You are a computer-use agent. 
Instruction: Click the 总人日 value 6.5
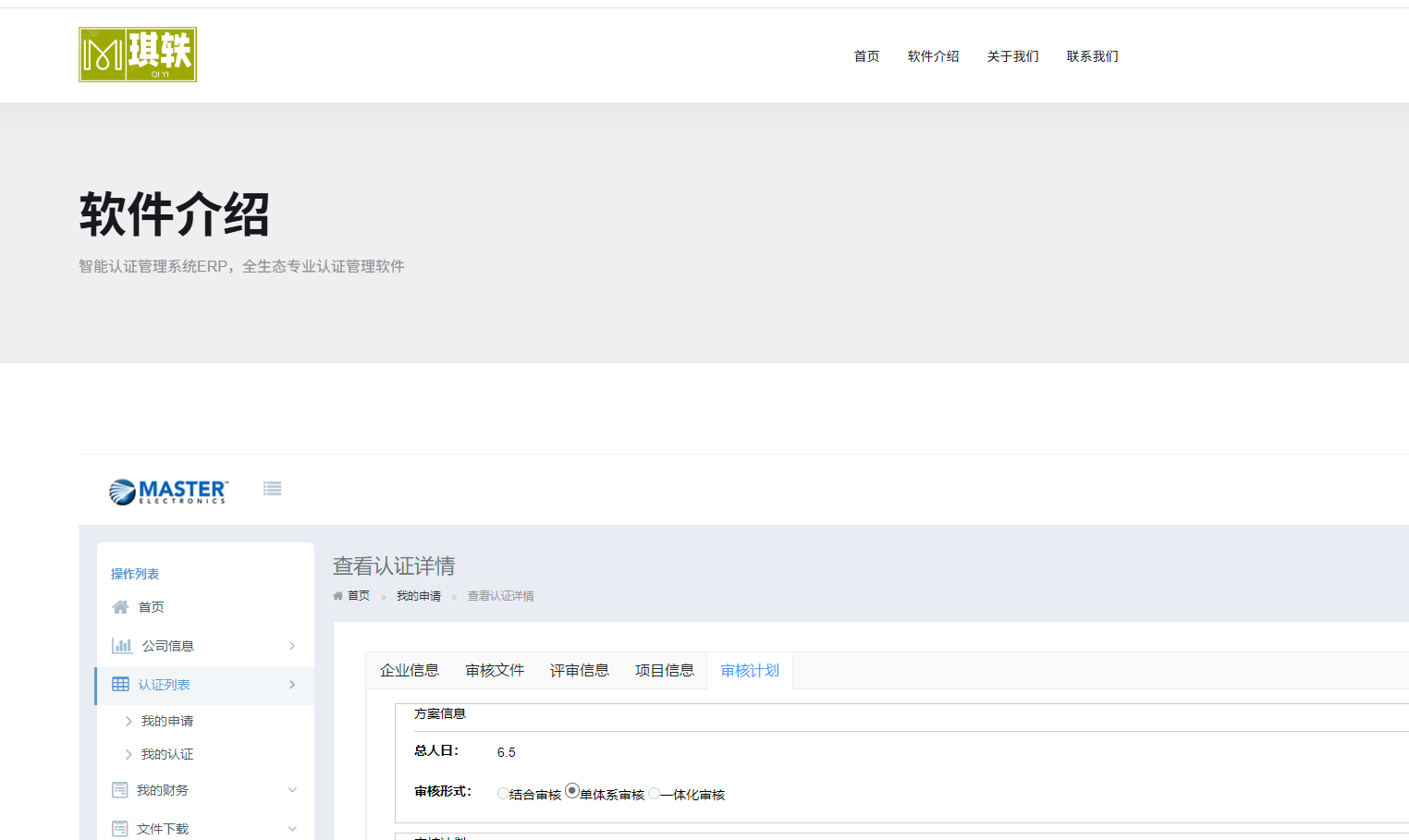507,752
